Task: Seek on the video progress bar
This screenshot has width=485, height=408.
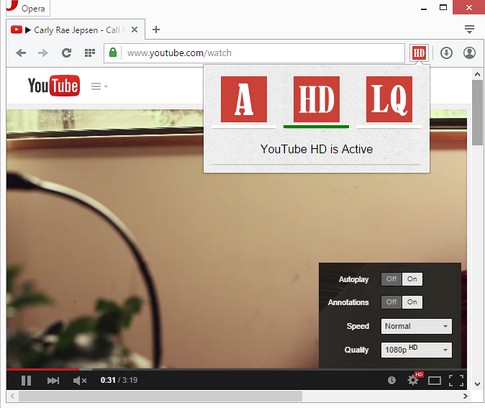Action: click(236, 369)
